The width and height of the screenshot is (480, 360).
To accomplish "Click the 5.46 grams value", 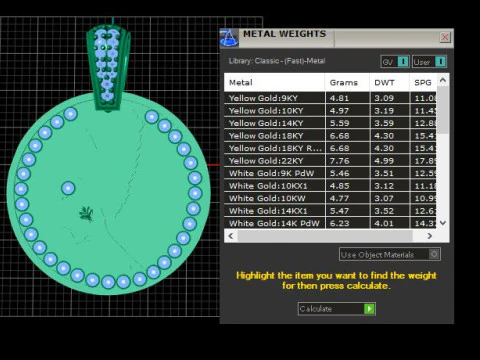I will (339, 173).
